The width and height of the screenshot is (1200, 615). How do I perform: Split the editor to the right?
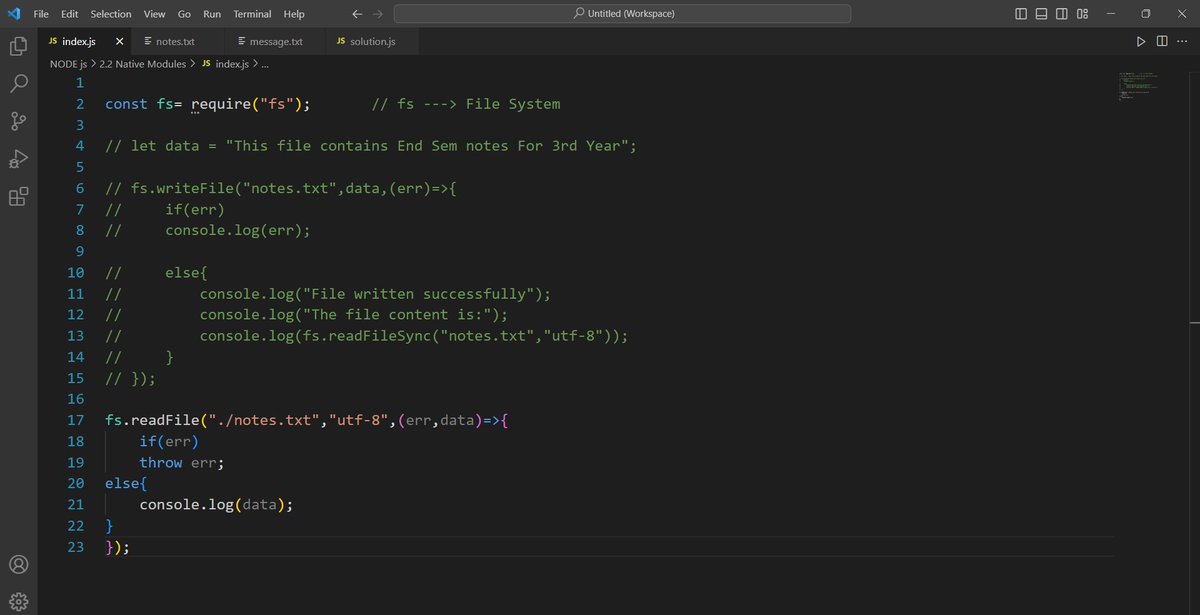(x=1162, y=41)
